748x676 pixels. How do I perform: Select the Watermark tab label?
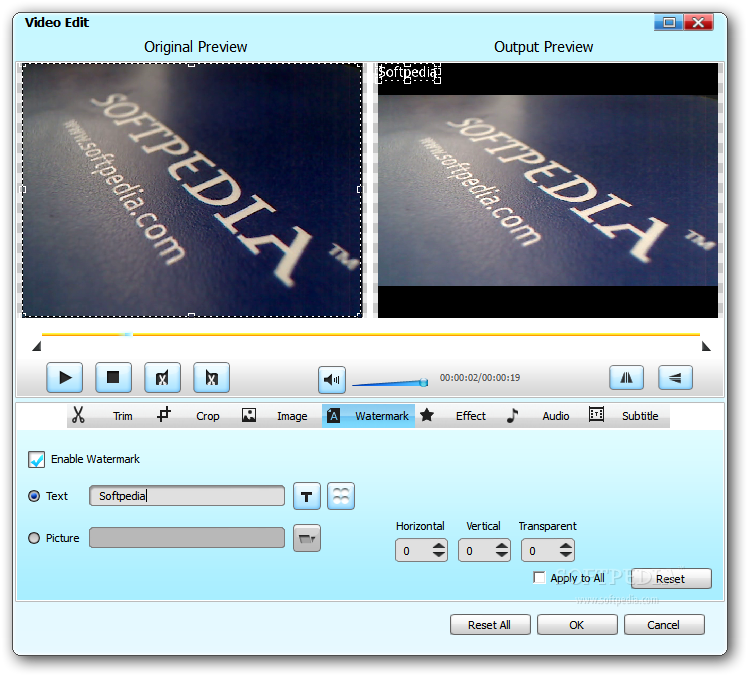382,416
